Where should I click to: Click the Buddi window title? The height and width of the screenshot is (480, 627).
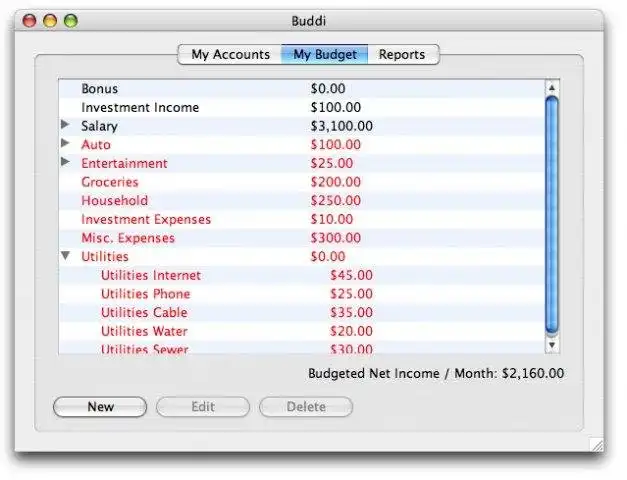308,21
